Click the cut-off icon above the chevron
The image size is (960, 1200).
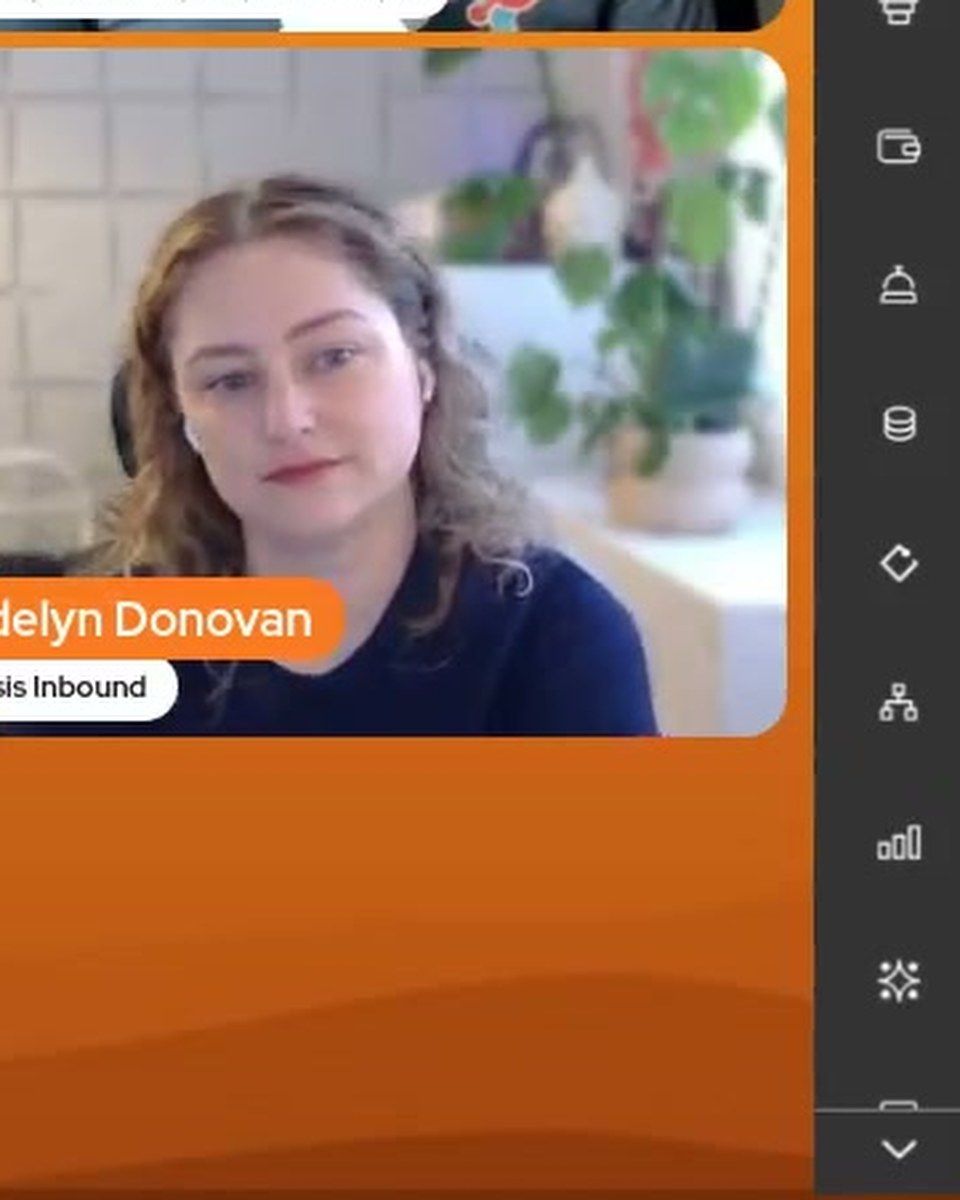pyautogui.click(x=898, y=1104)
